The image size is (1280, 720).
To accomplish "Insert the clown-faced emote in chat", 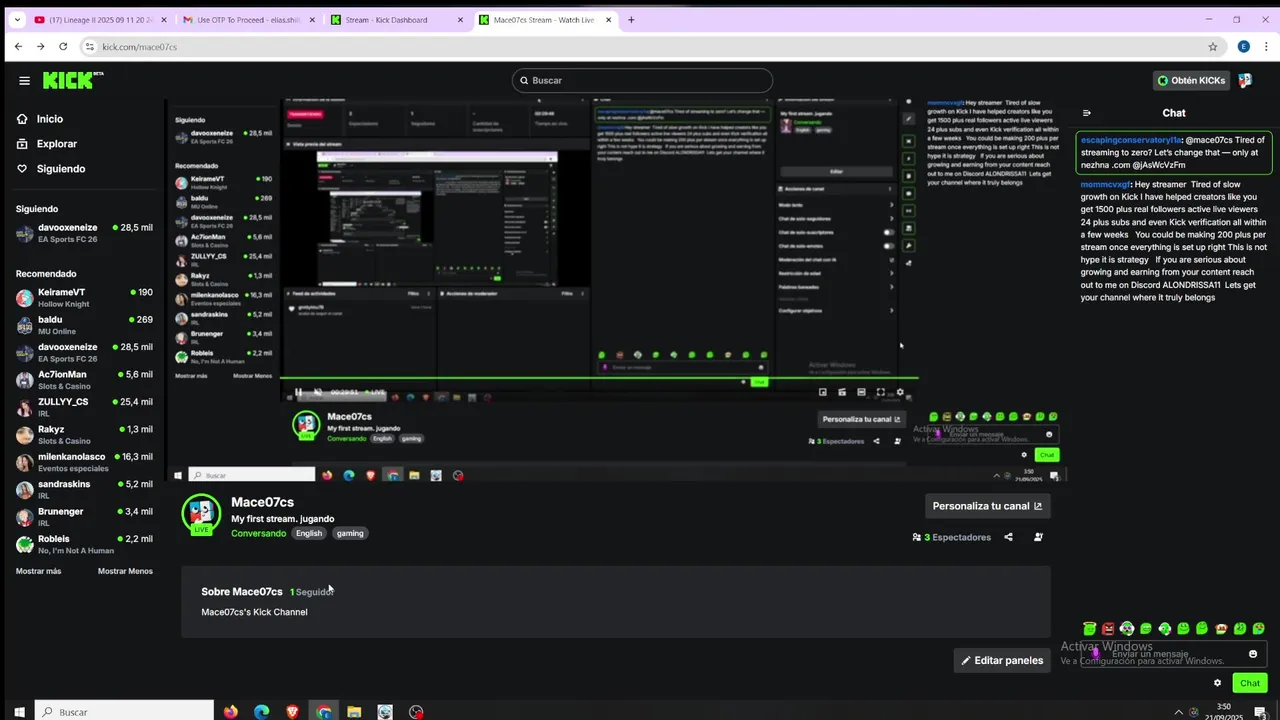I will pos(1127,629).
